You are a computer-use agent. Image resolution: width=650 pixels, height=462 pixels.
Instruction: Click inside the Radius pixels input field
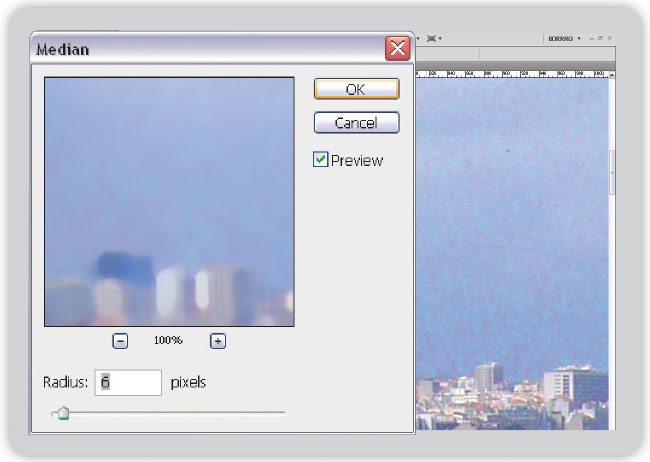tap(128, 382)
